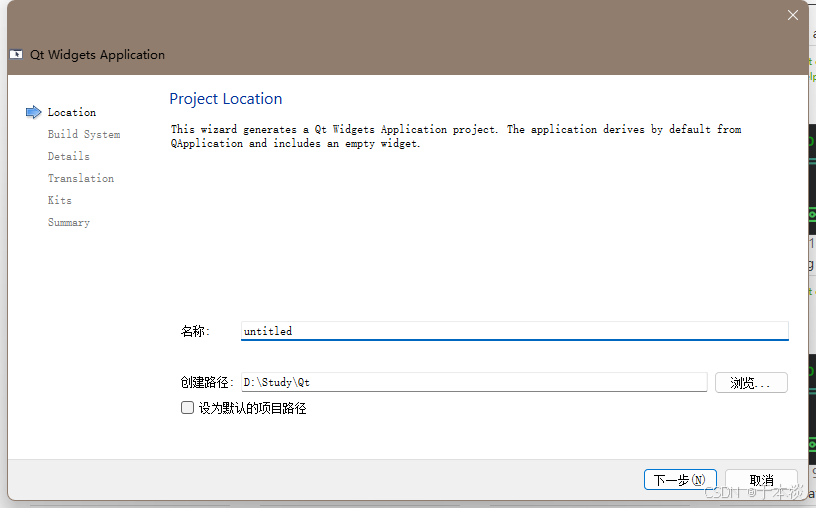This screenshot has height=508, width=816.
Task: Click the 名称: label
Action: pos(195,331)
